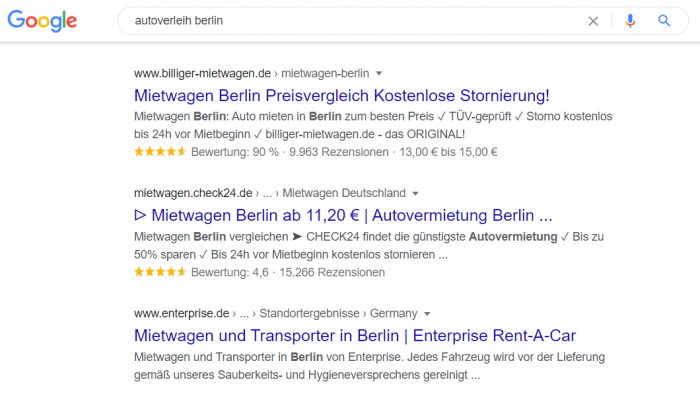Click the text 'Bewertung: 4,6'

point(230,272)
